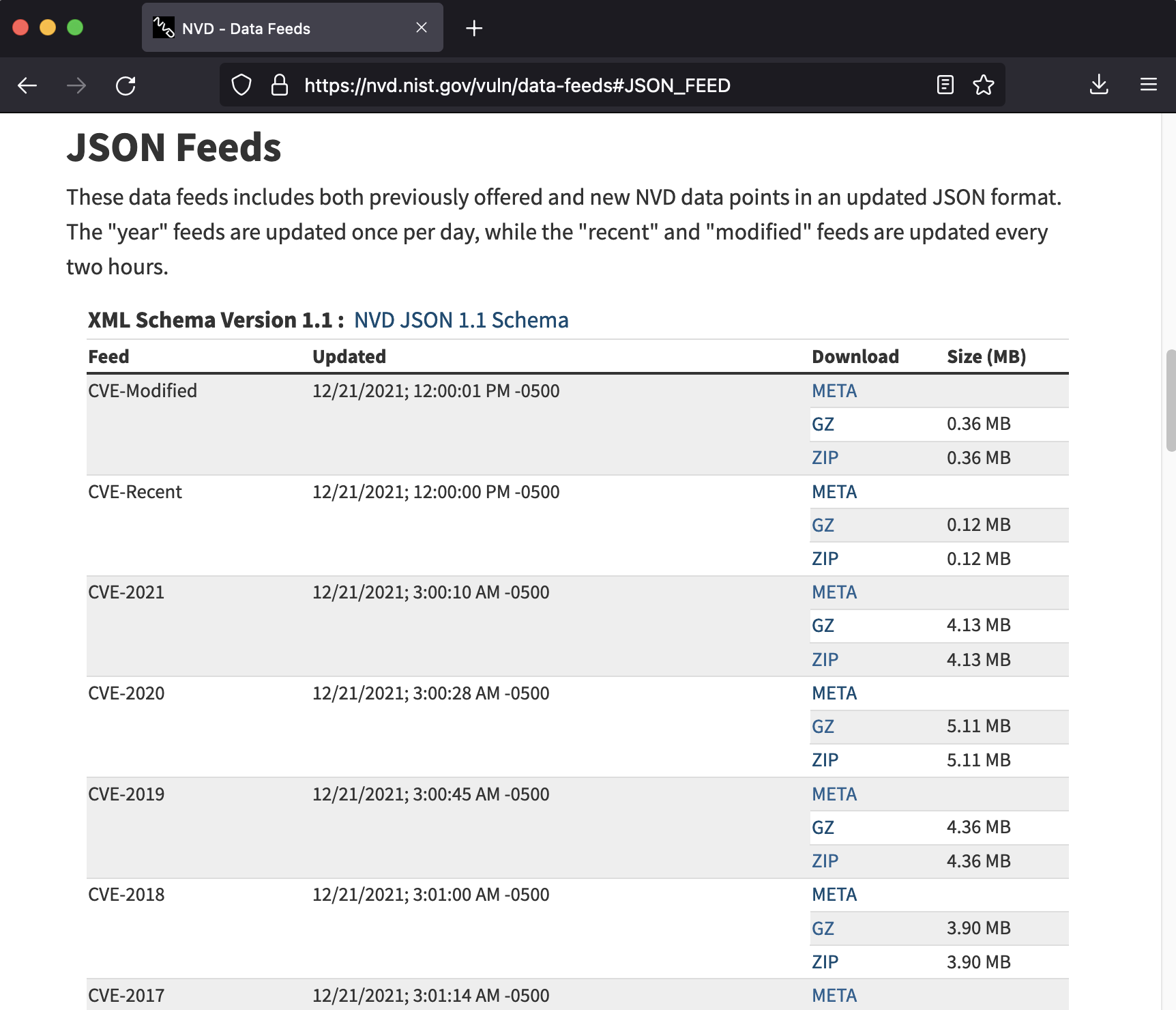This screenshot has height=1010, width=1176.
Task: Open a new browser tab
Action: [474, 28]
